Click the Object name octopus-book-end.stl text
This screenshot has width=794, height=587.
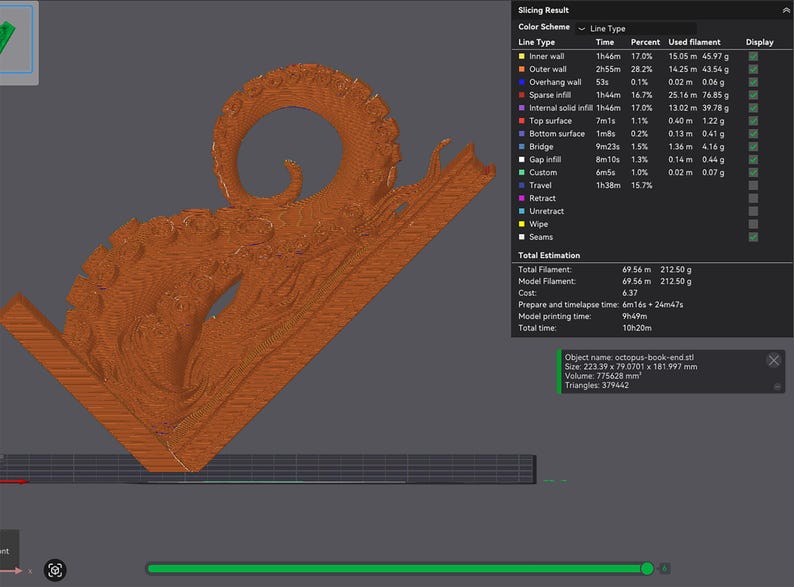tap(629, 357)
